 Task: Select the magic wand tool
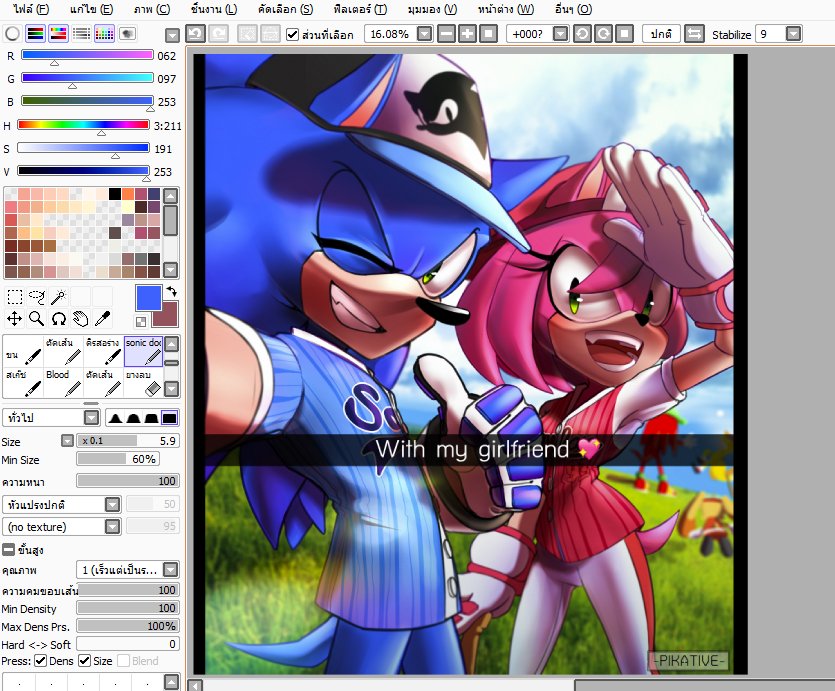pyautogui.click(x=59, y=297)
